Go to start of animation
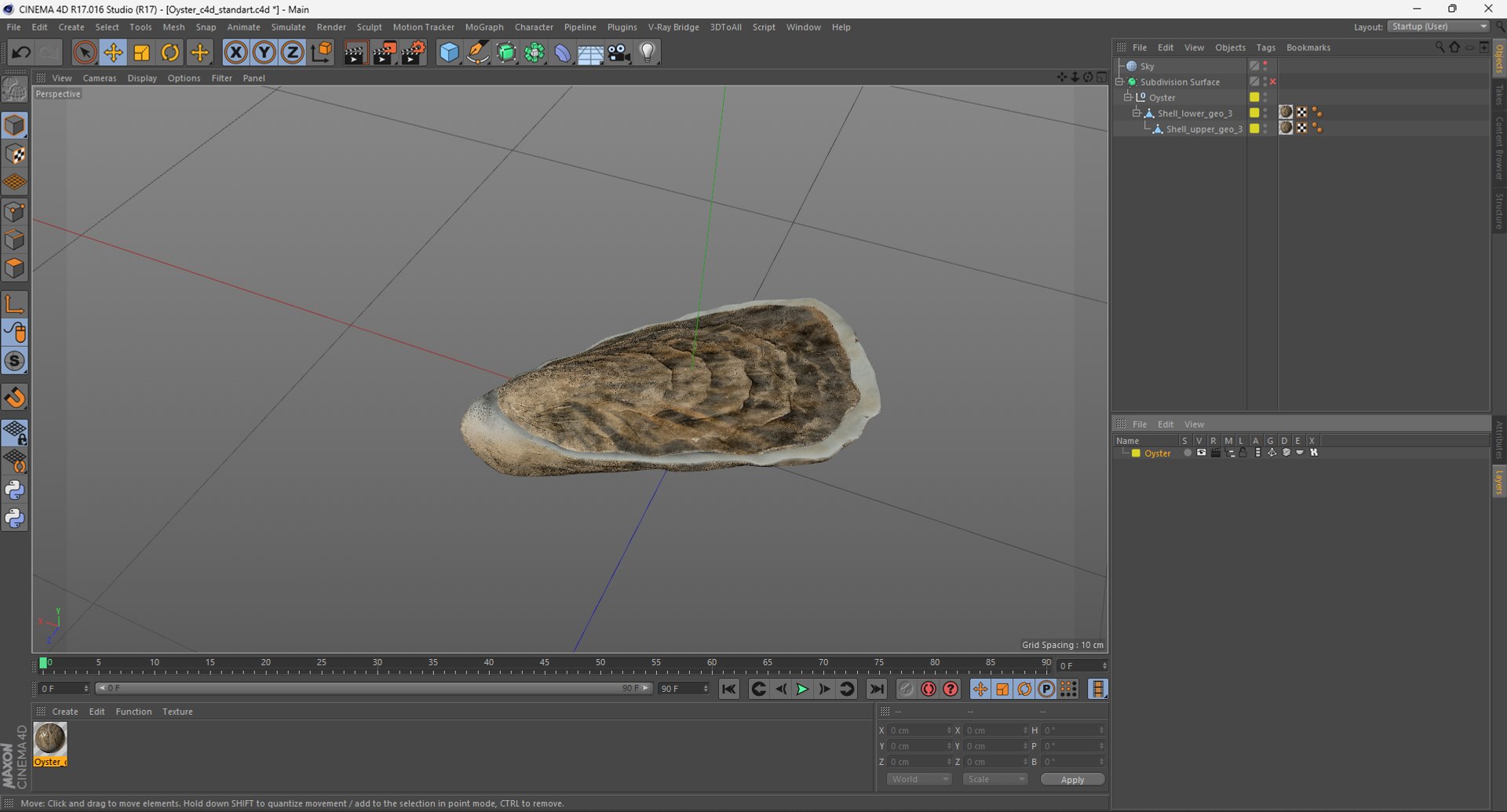1507x812 pixels. 728,689
